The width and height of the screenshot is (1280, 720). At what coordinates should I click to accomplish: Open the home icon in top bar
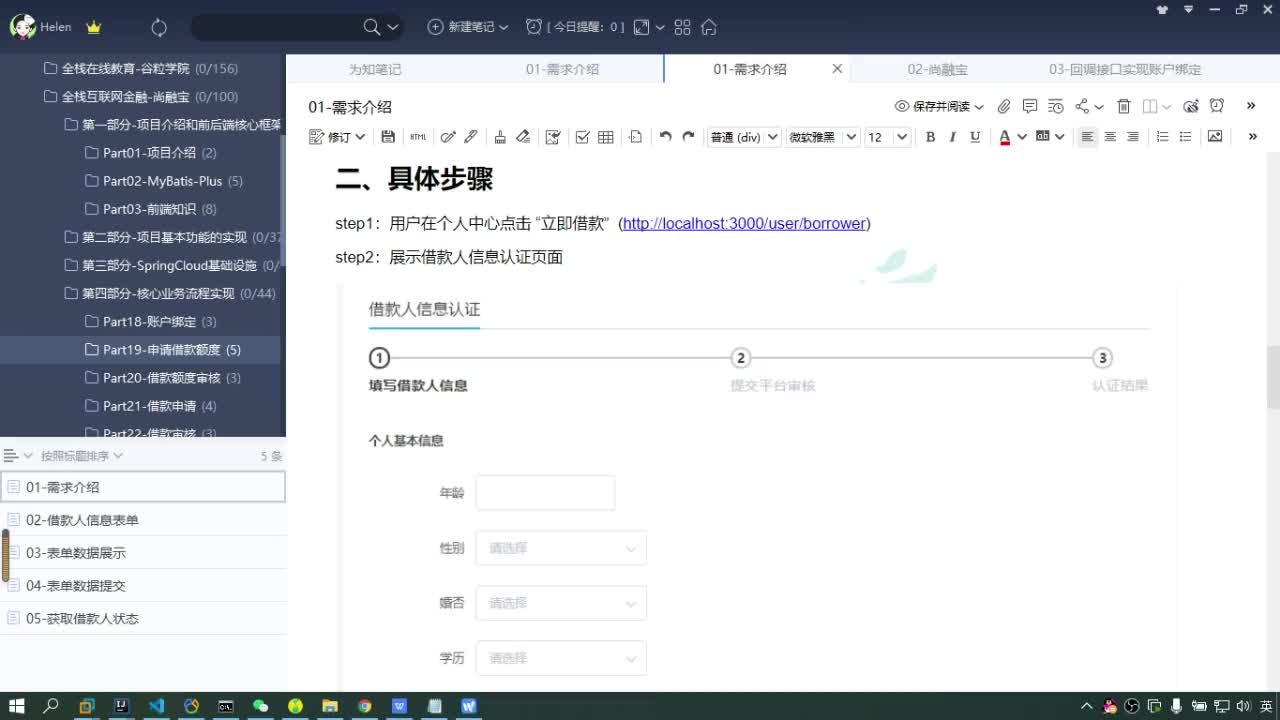click(x=708, y=27)
